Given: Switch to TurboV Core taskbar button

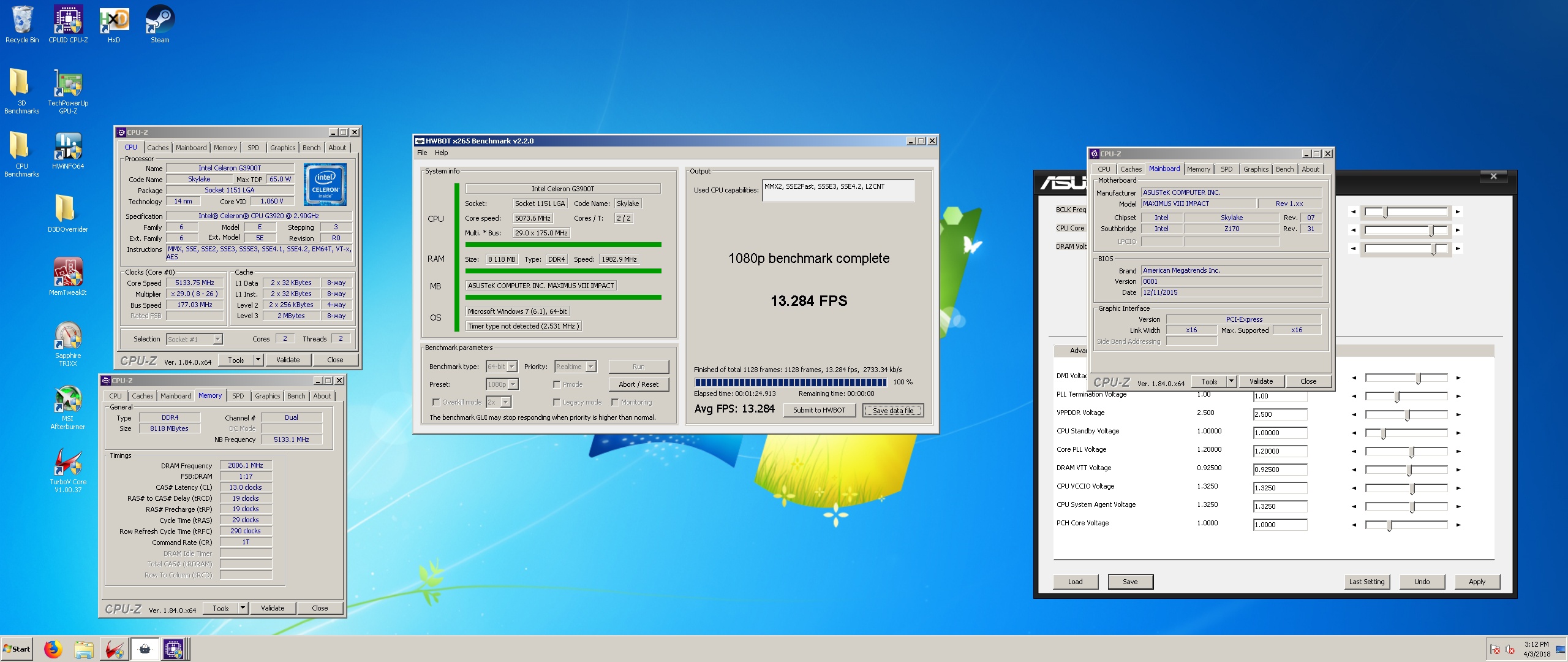Looking at the screenshot, I should (x=114, y=649).
